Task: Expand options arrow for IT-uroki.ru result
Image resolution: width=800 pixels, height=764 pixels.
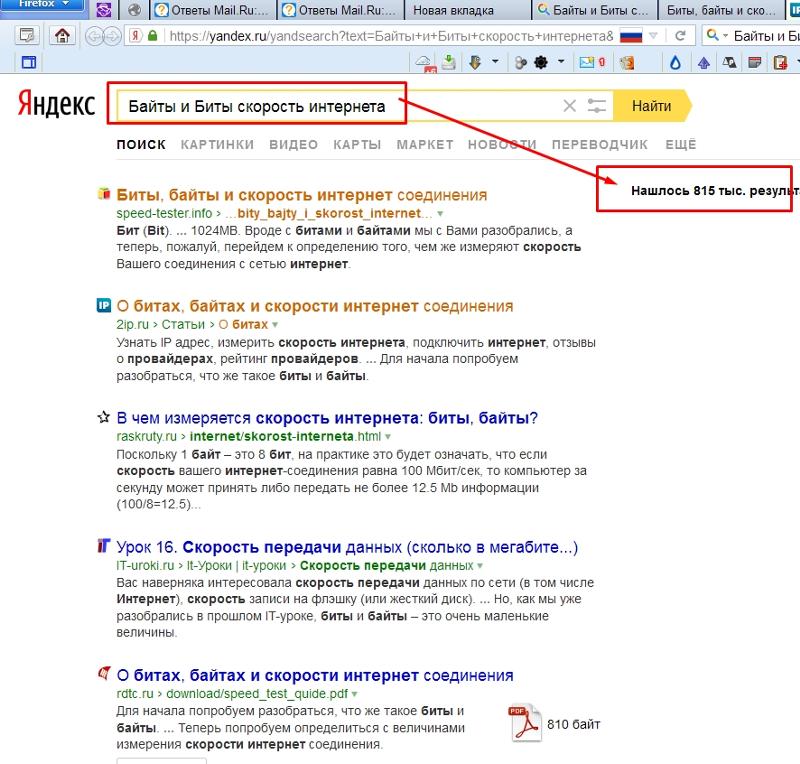Action: pos(480,566)
